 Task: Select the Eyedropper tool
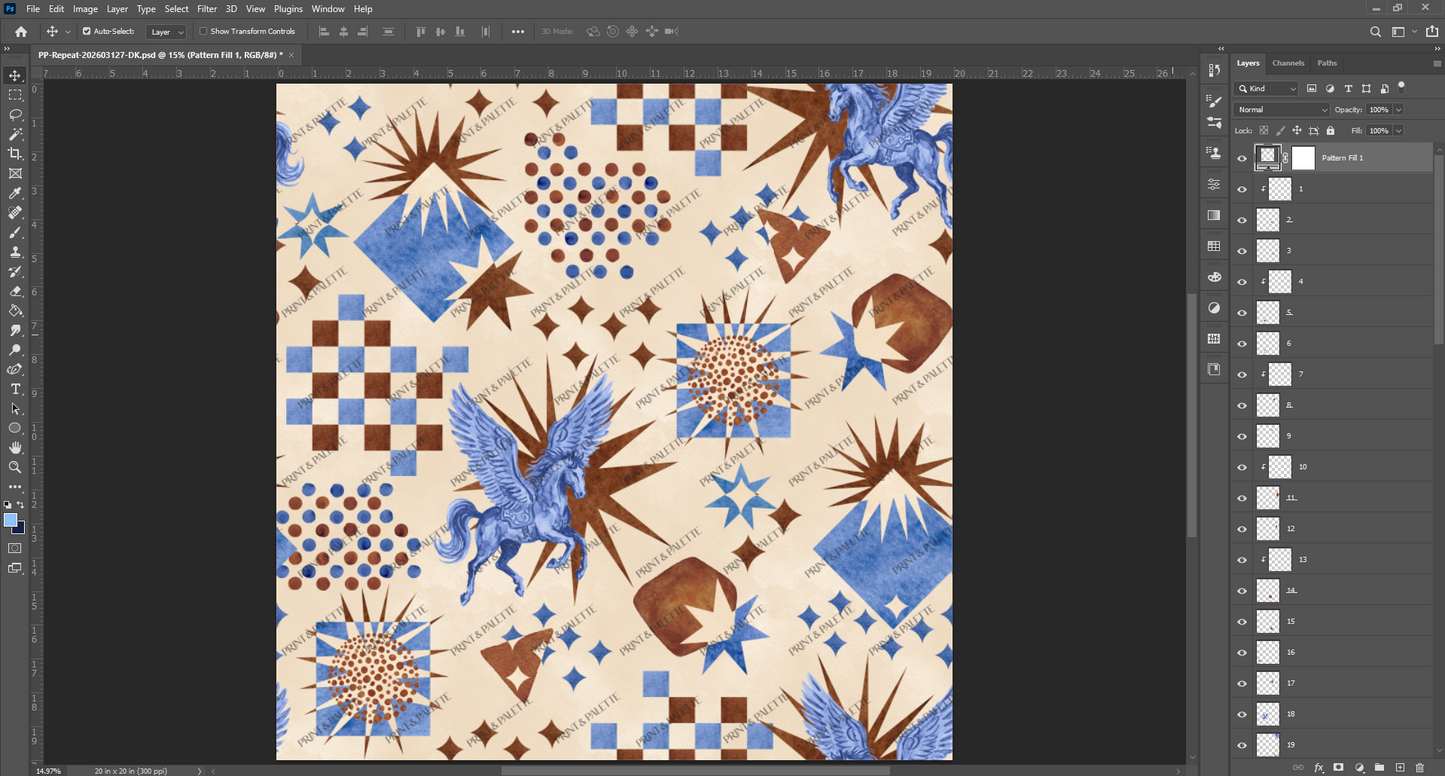[x=15, y=193]
